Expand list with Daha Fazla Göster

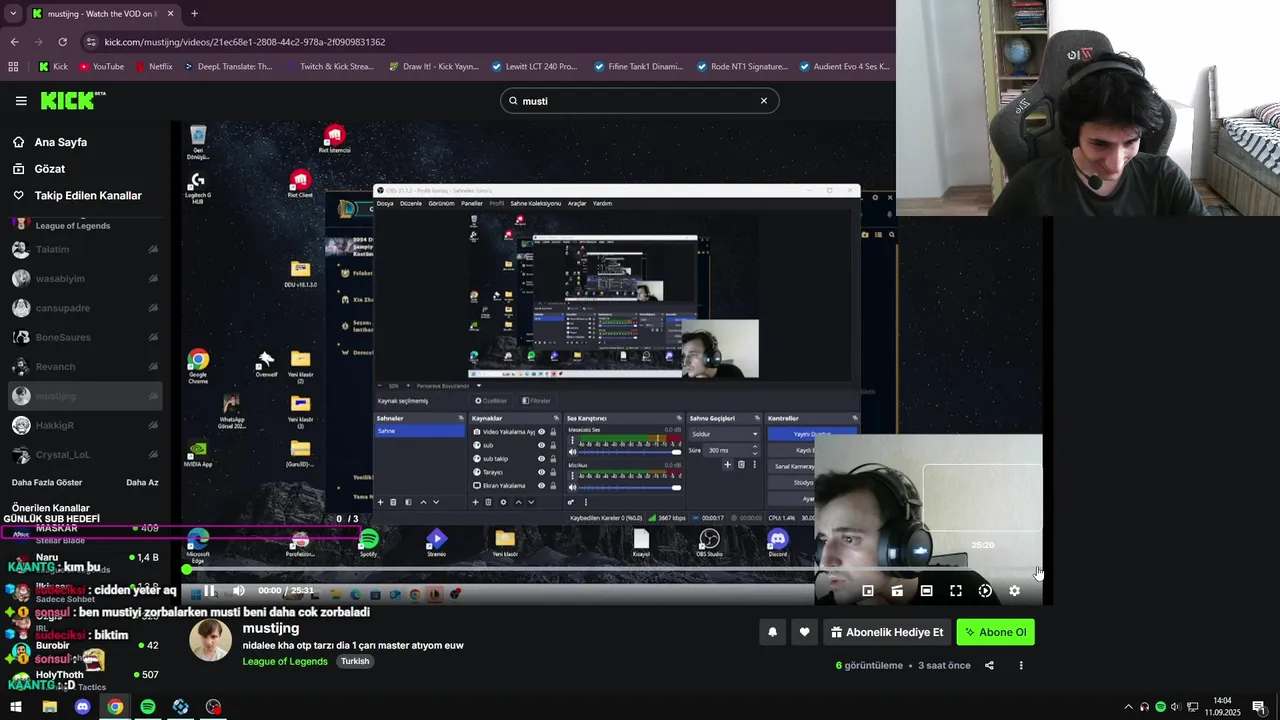(x=47, y=482)
